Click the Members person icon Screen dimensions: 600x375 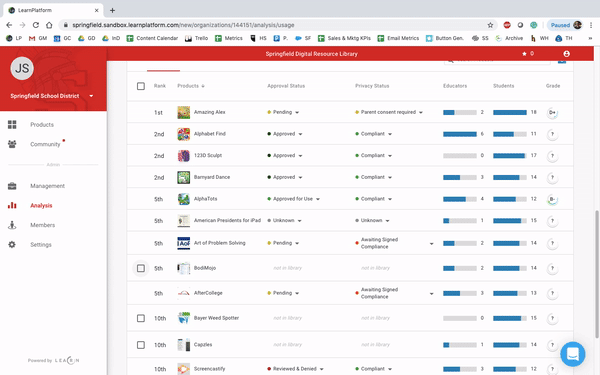click(x=12, y=225)
